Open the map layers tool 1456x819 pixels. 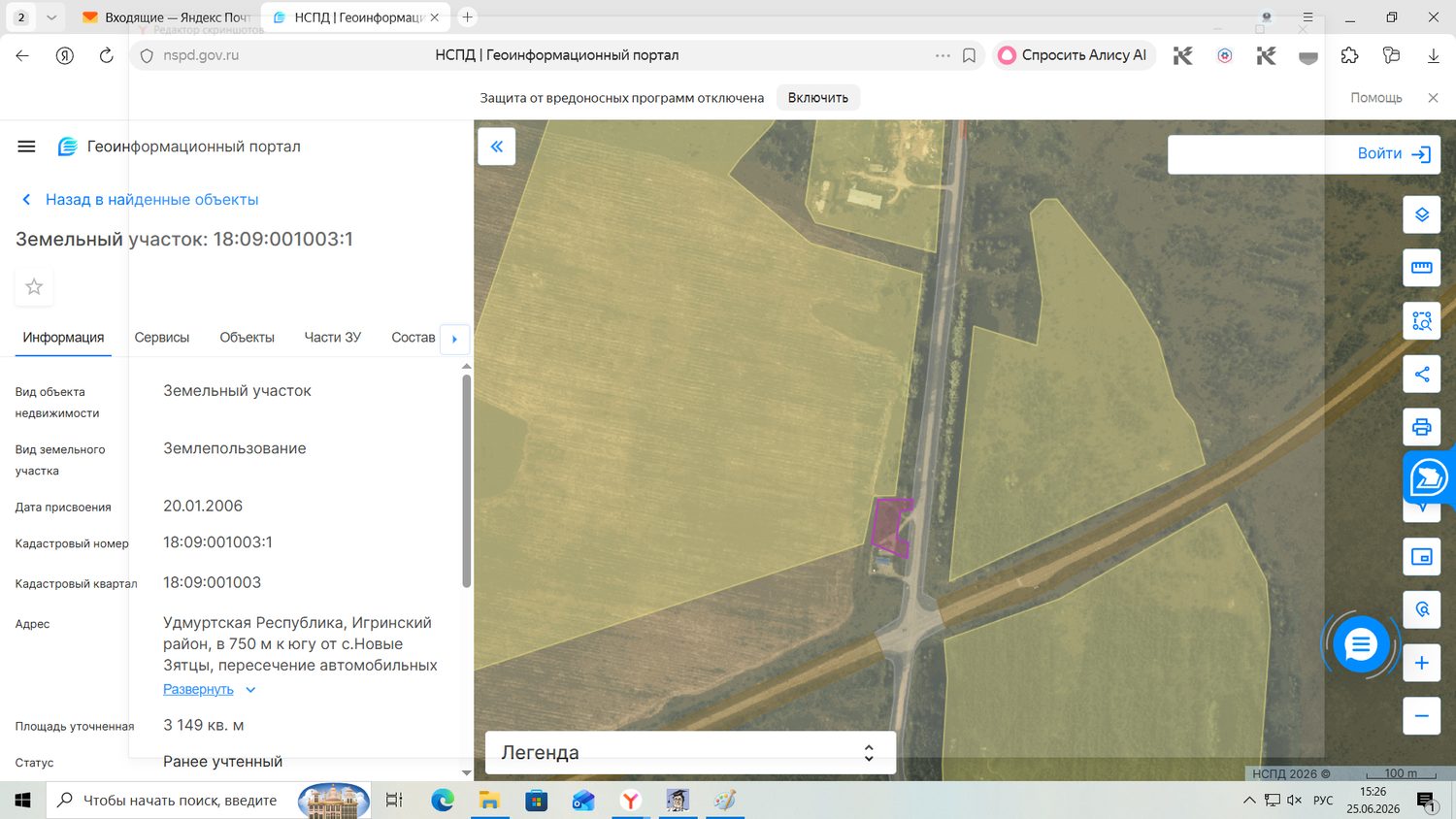pos(1421,214)
